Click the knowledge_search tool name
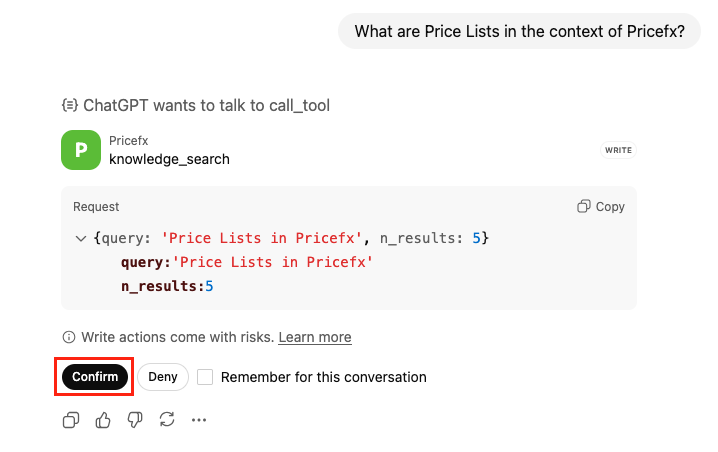This screenshot has height=452, width=718. [169, 159]
